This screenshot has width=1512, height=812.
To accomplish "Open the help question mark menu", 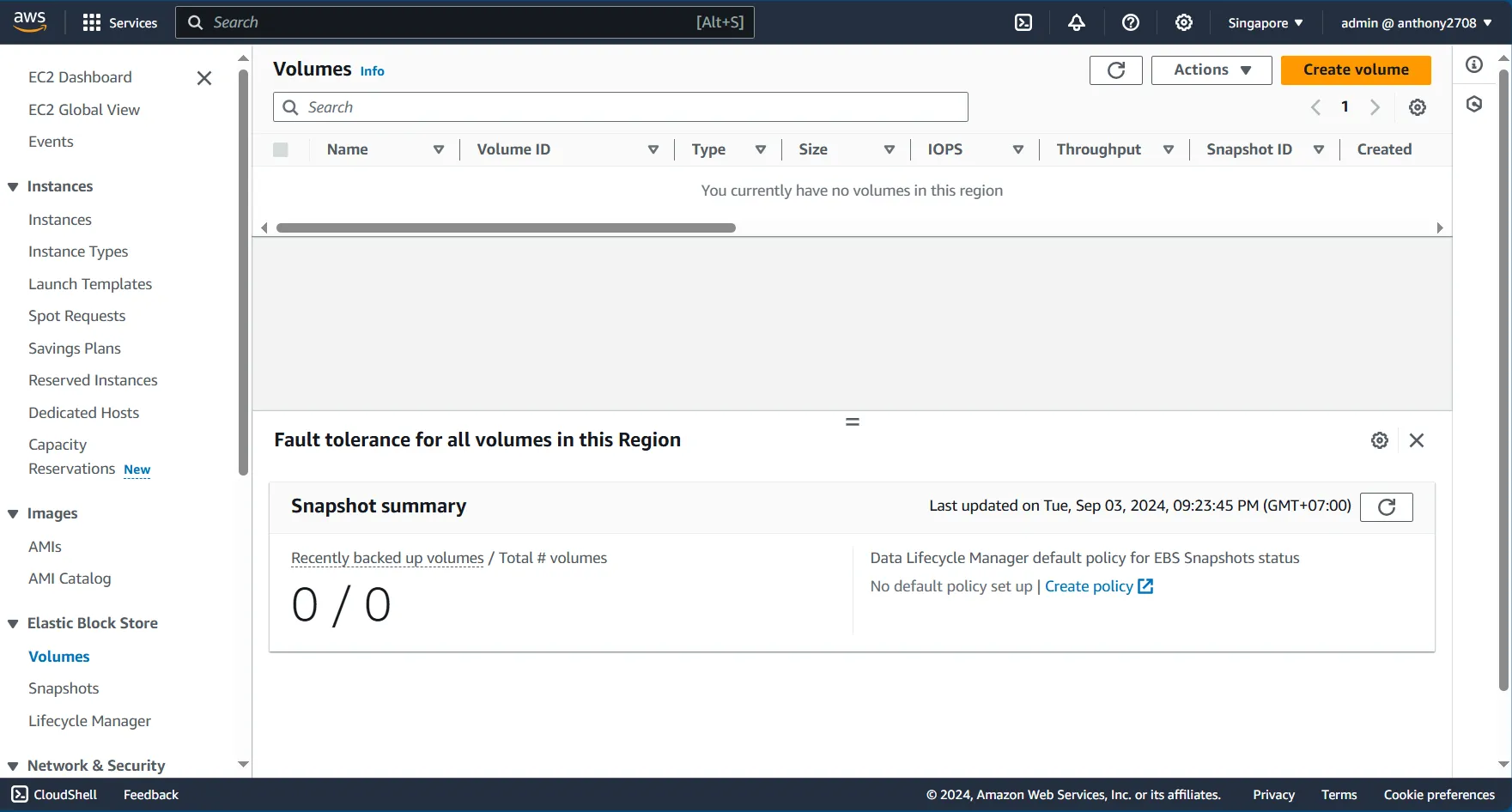I will click(x=1131, y=22).
